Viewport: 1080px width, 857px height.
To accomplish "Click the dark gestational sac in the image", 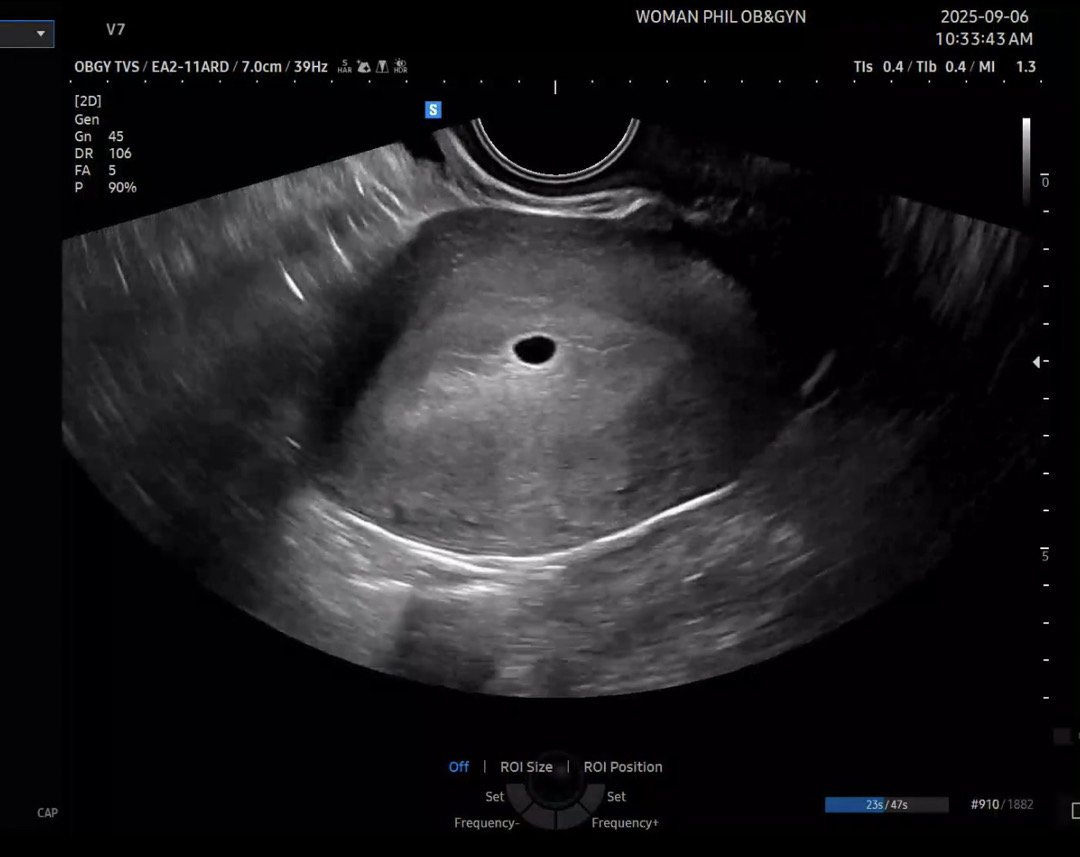I will [535, 350].
